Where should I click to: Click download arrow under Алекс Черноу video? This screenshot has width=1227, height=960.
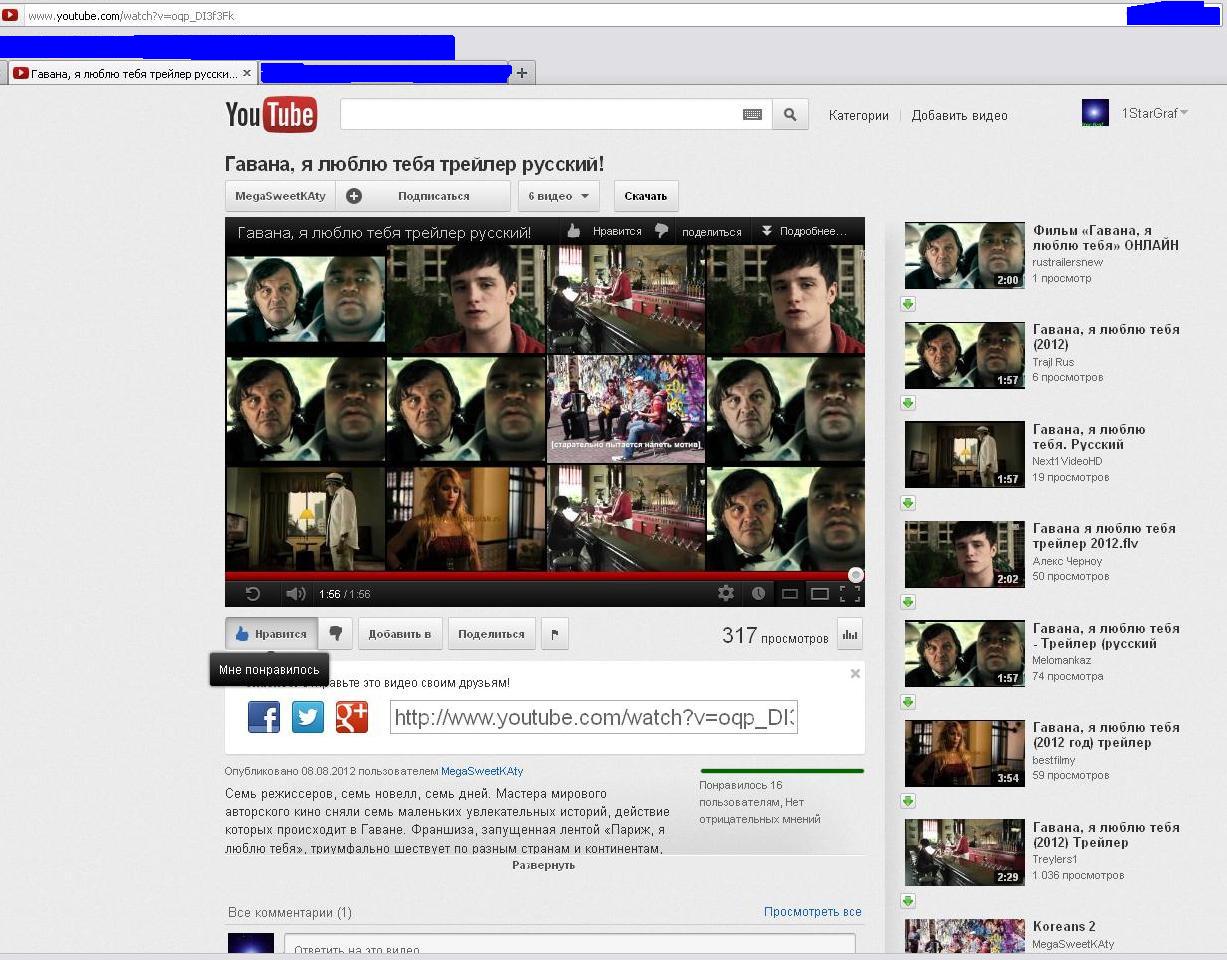(x=908, y=602)
